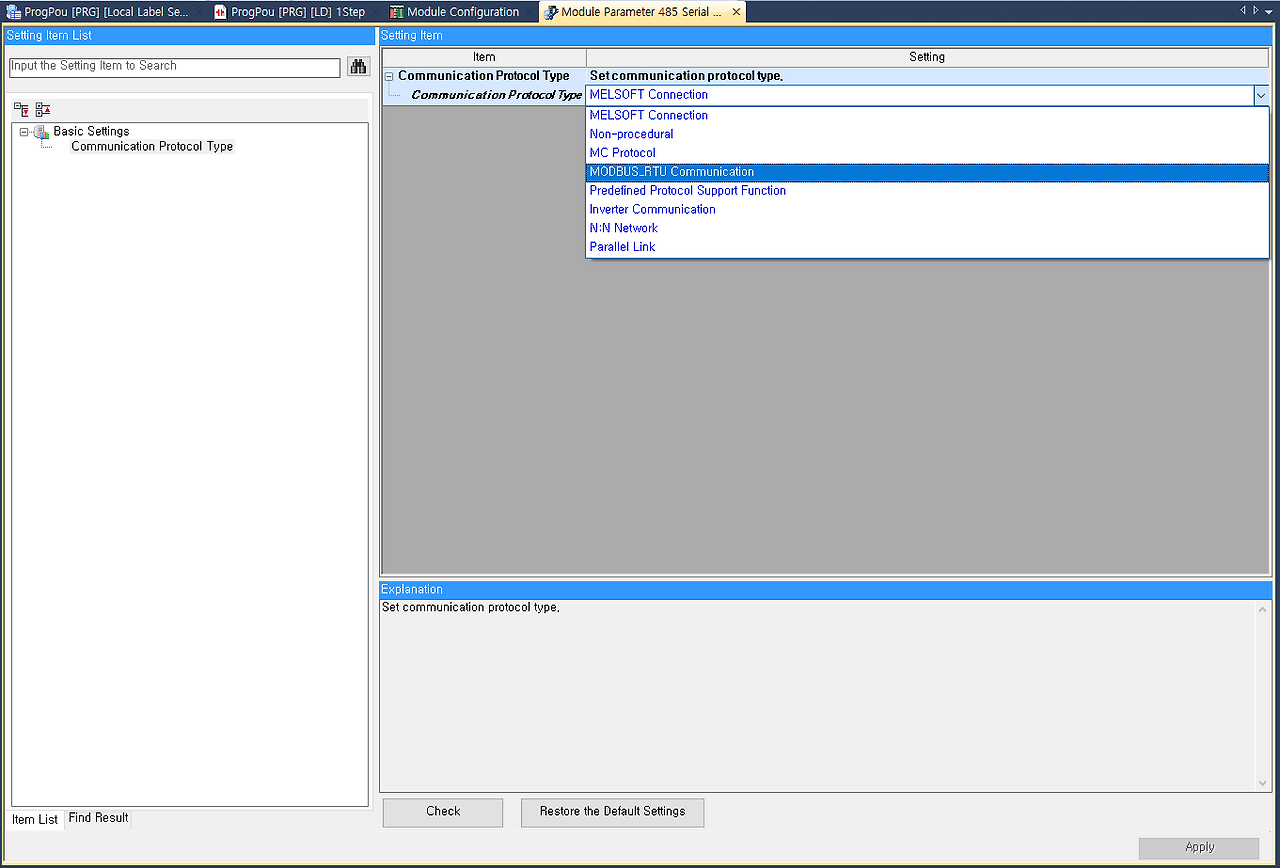Open the ProgPou [PRG] [LD] 1Step tab
The height and width of the screenshot is (868, 1280).
(290, 11)
